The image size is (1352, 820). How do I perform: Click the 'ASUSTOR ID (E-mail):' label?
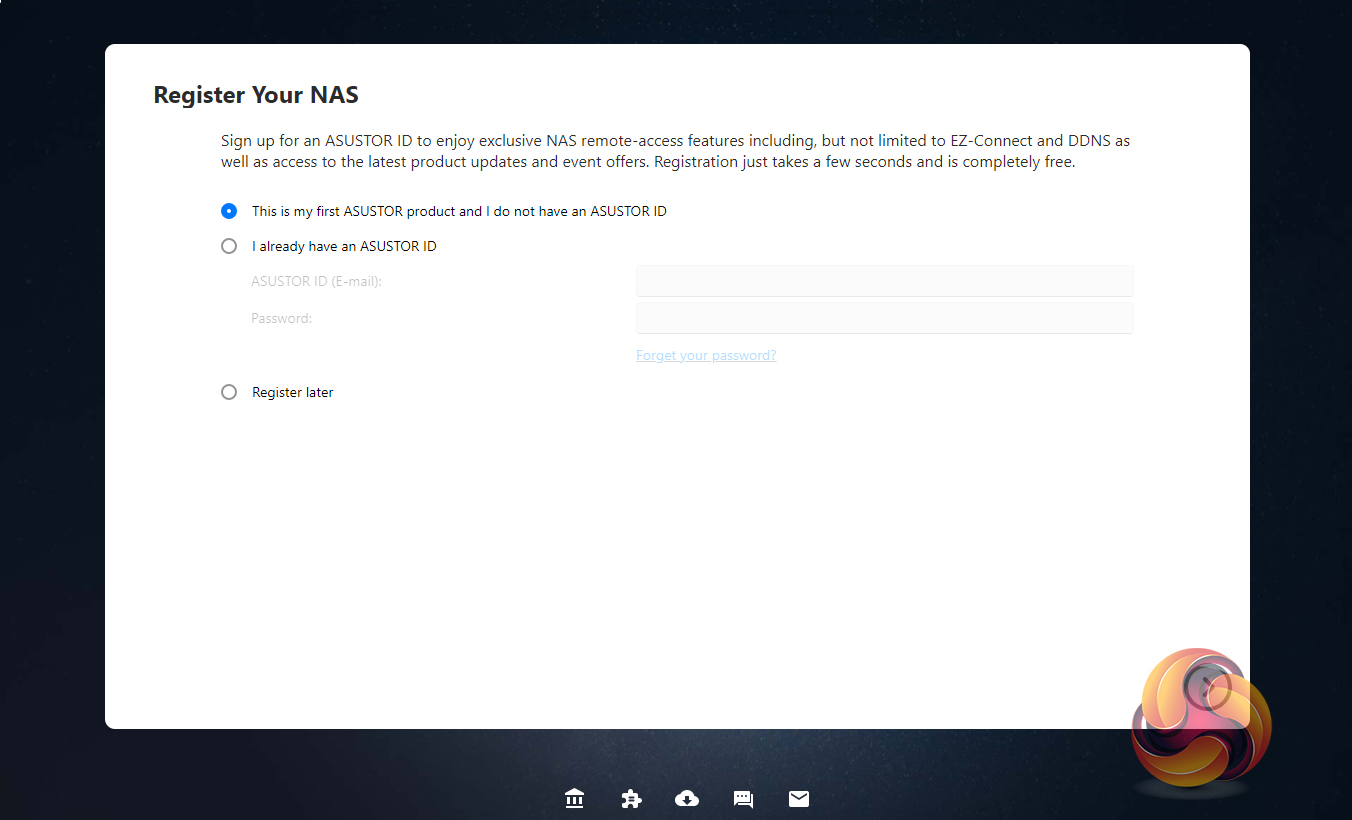pos(316,281)
